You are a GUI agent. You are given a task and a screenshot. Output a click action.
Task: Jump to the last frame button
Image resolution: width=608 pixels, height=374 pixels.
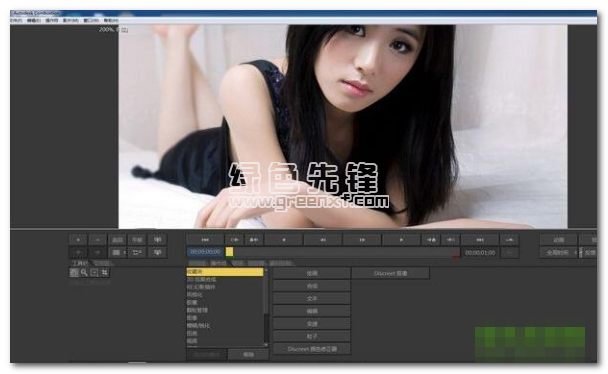[480, 240]
